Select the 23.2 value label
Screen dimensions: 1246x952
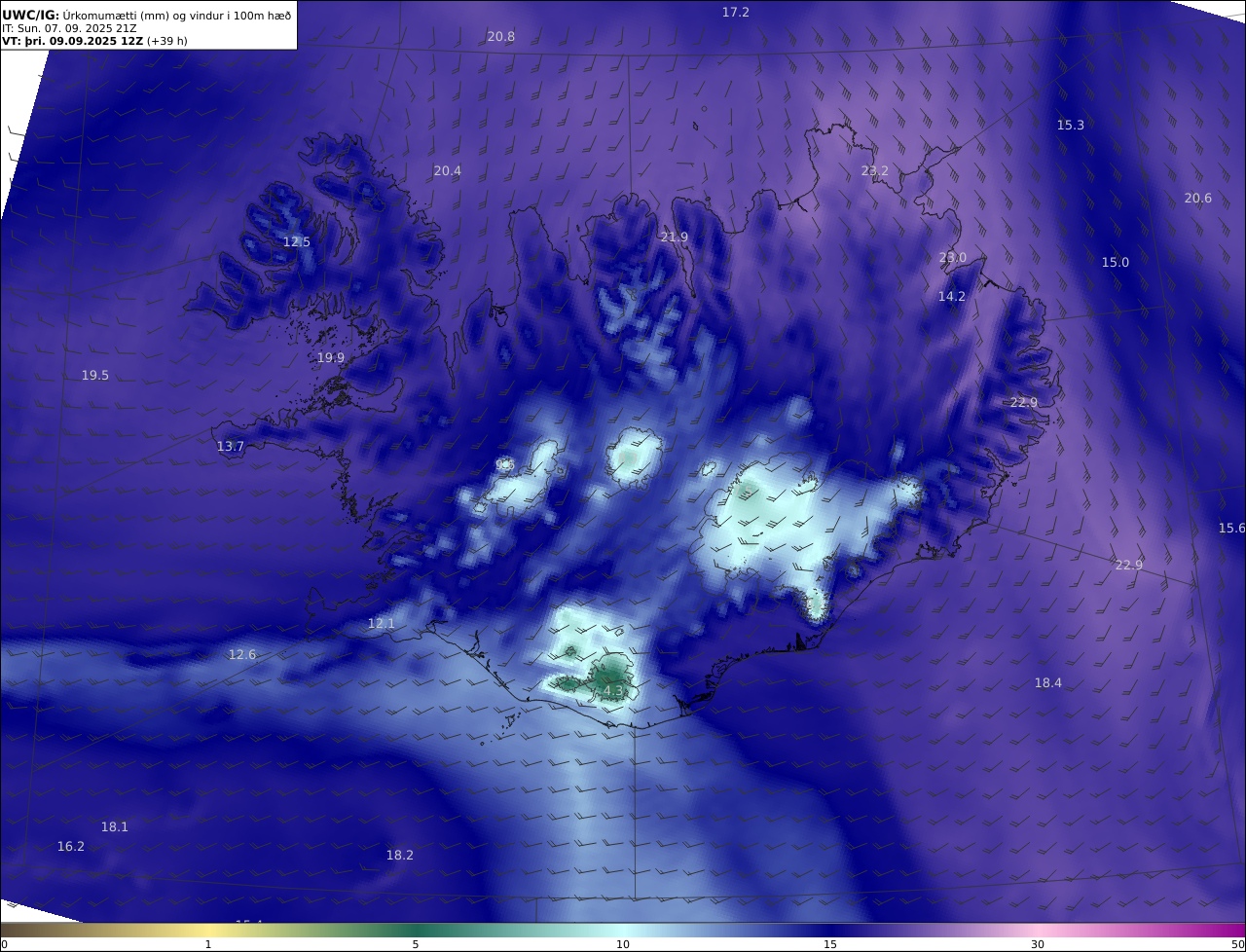tap(875, 170)
